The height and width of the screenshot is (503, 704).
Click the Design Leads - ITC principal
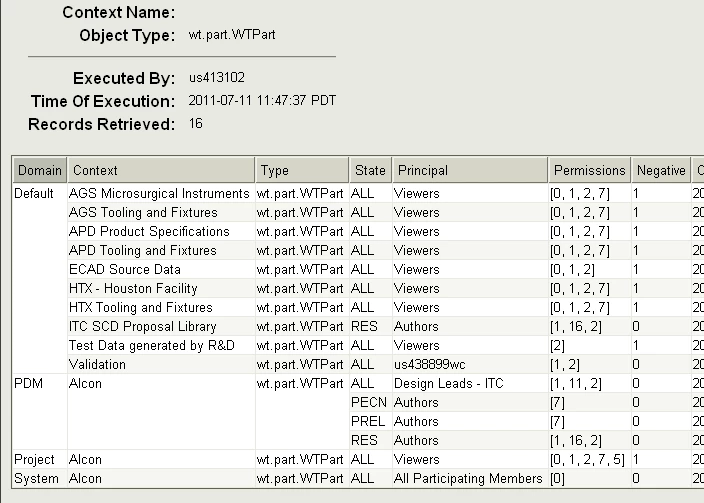[447, 383]
